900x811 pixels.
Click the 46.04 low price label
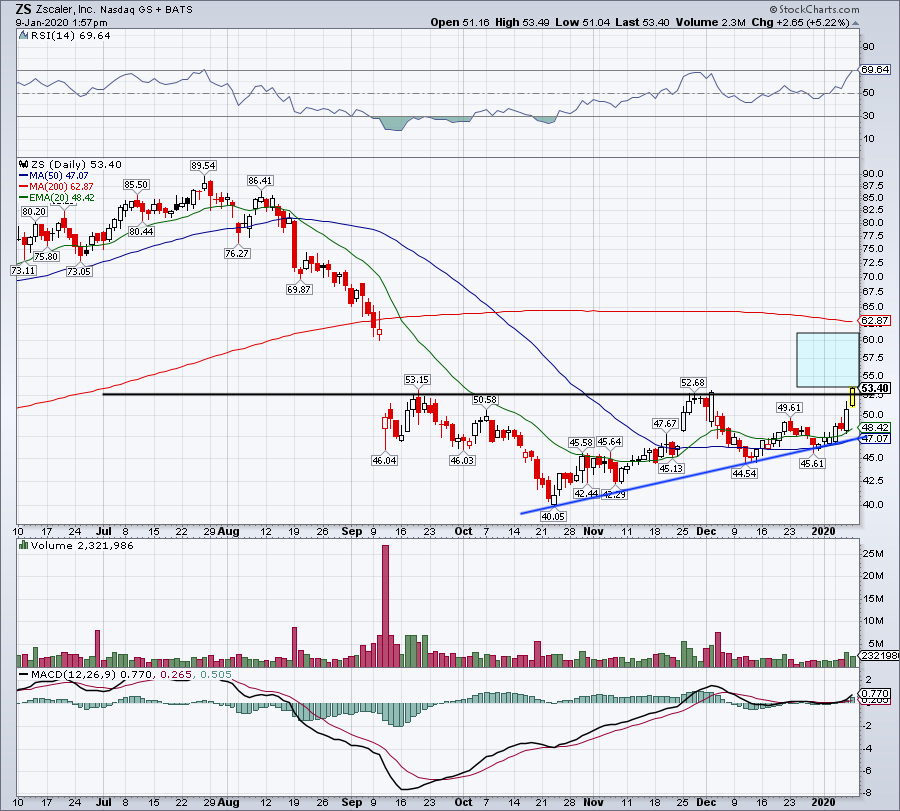[x=384, y=460]
